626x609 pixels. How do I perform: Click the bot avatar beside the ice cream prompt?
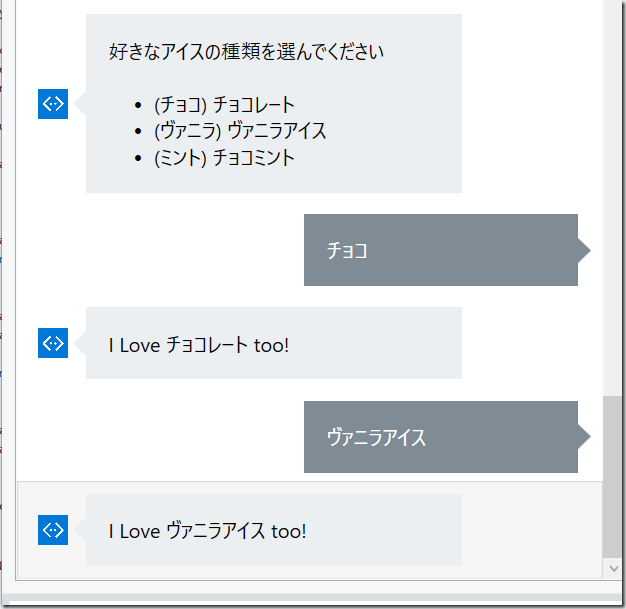pyautogui.click(x=53, y=104)
